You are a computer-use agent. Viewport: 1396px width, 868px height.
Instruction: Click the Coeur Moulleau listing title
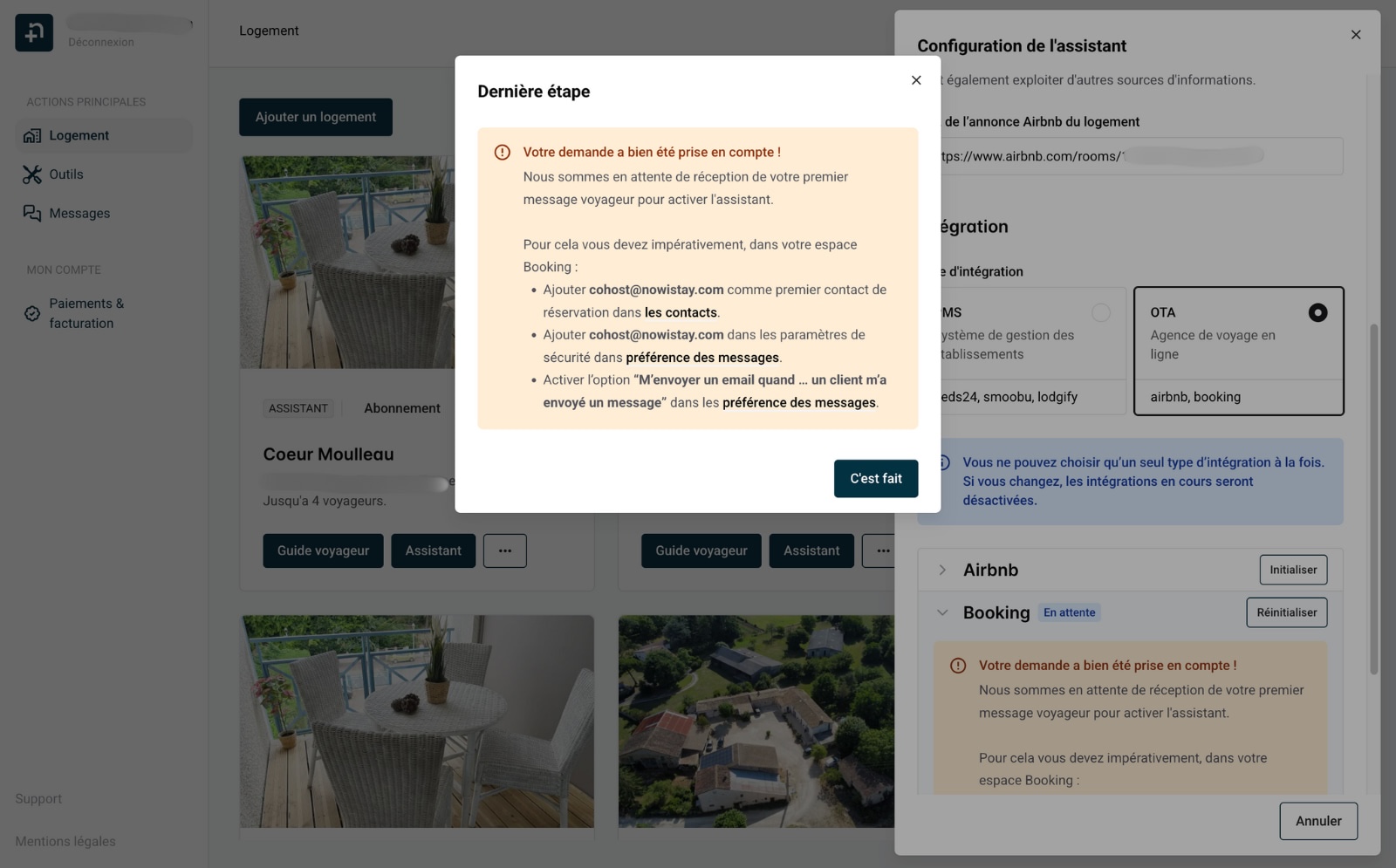click(328, 454)
